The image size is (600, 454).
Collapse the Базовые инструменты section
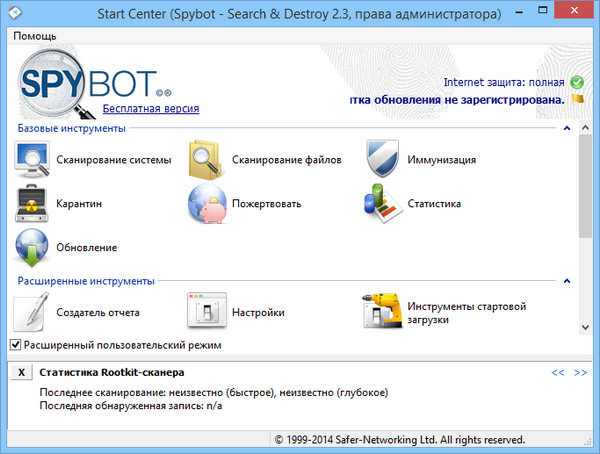[566, 129]
